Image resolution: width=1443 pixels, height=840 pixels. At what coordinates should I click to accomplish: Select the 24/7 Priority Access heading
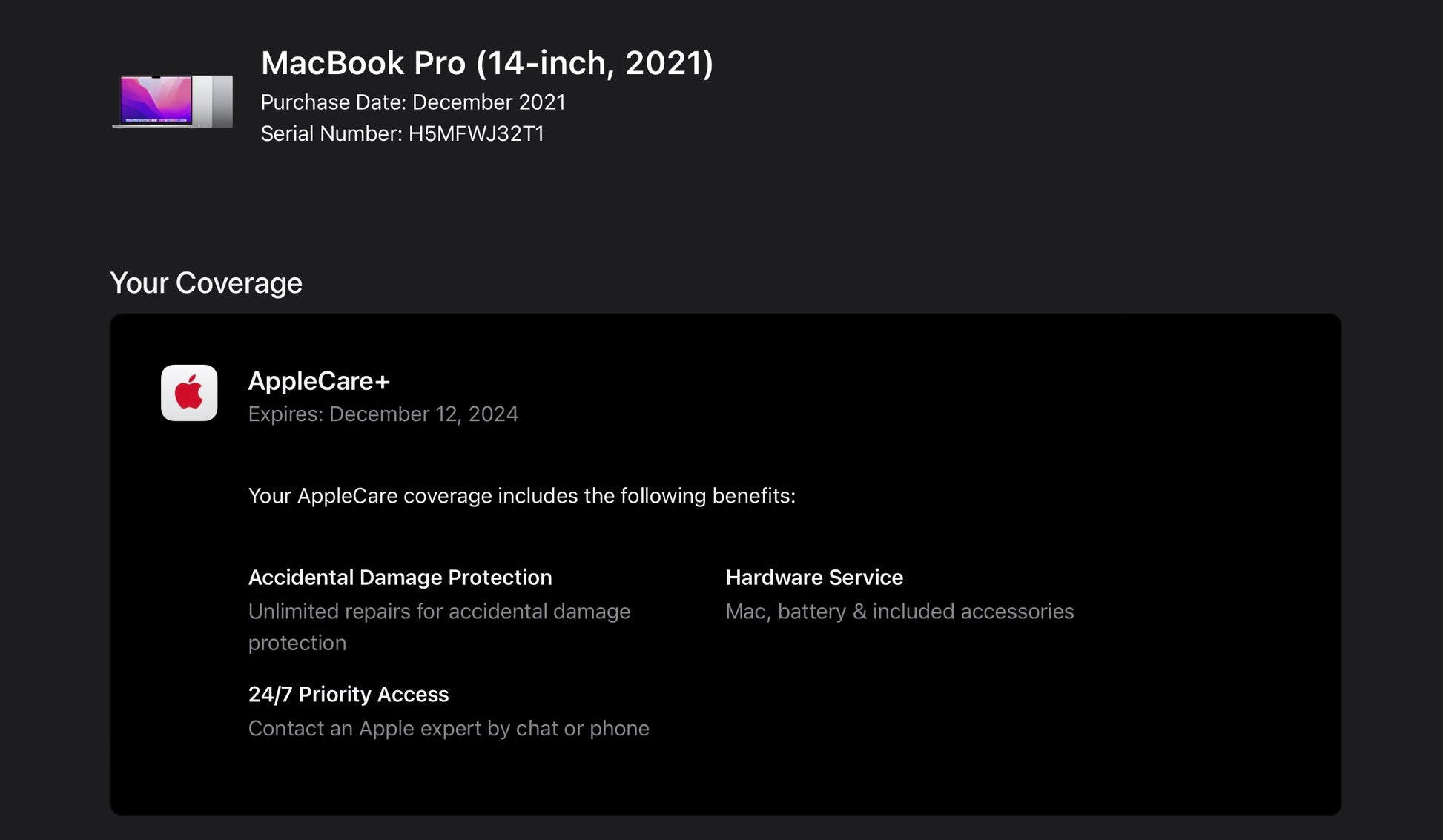click(x=349, y=695)
